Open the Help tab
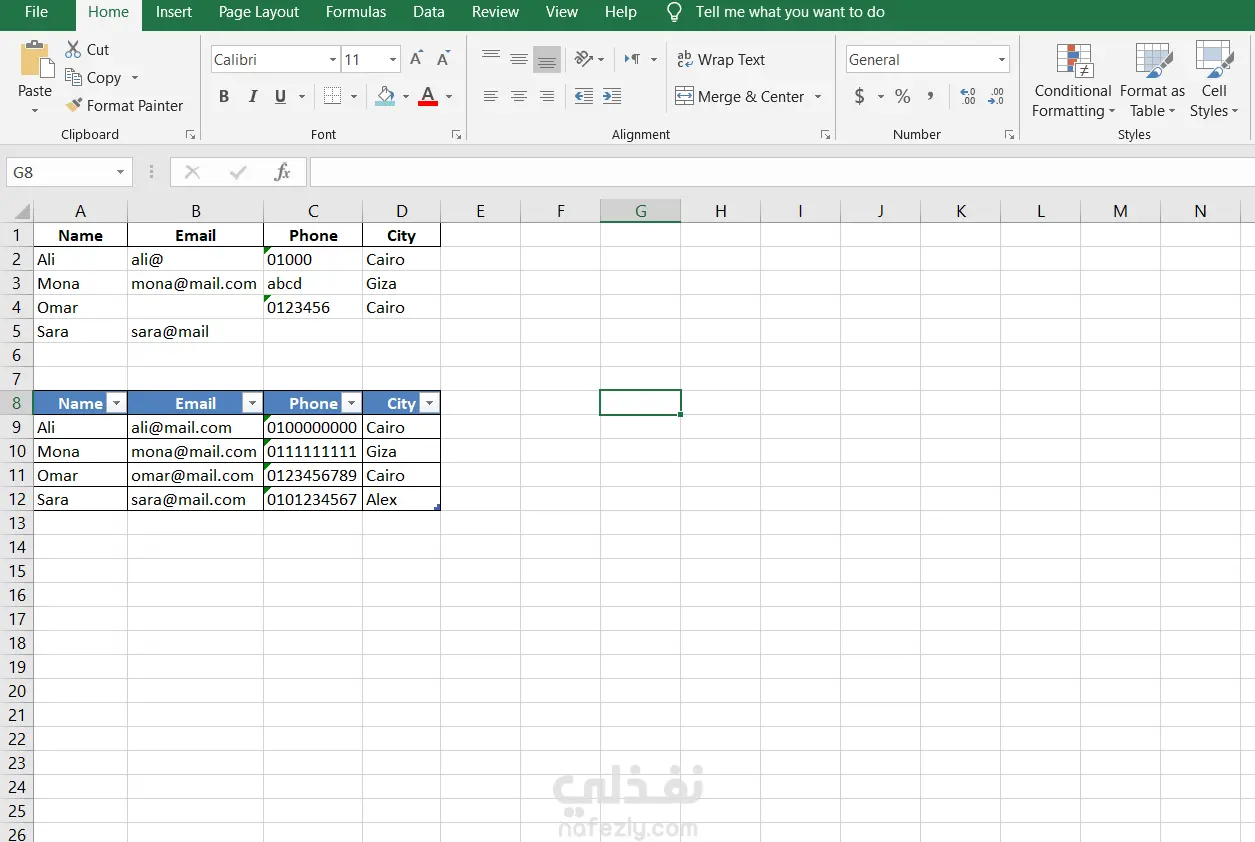Viewport: 1255px width, 842px height. 621,12
